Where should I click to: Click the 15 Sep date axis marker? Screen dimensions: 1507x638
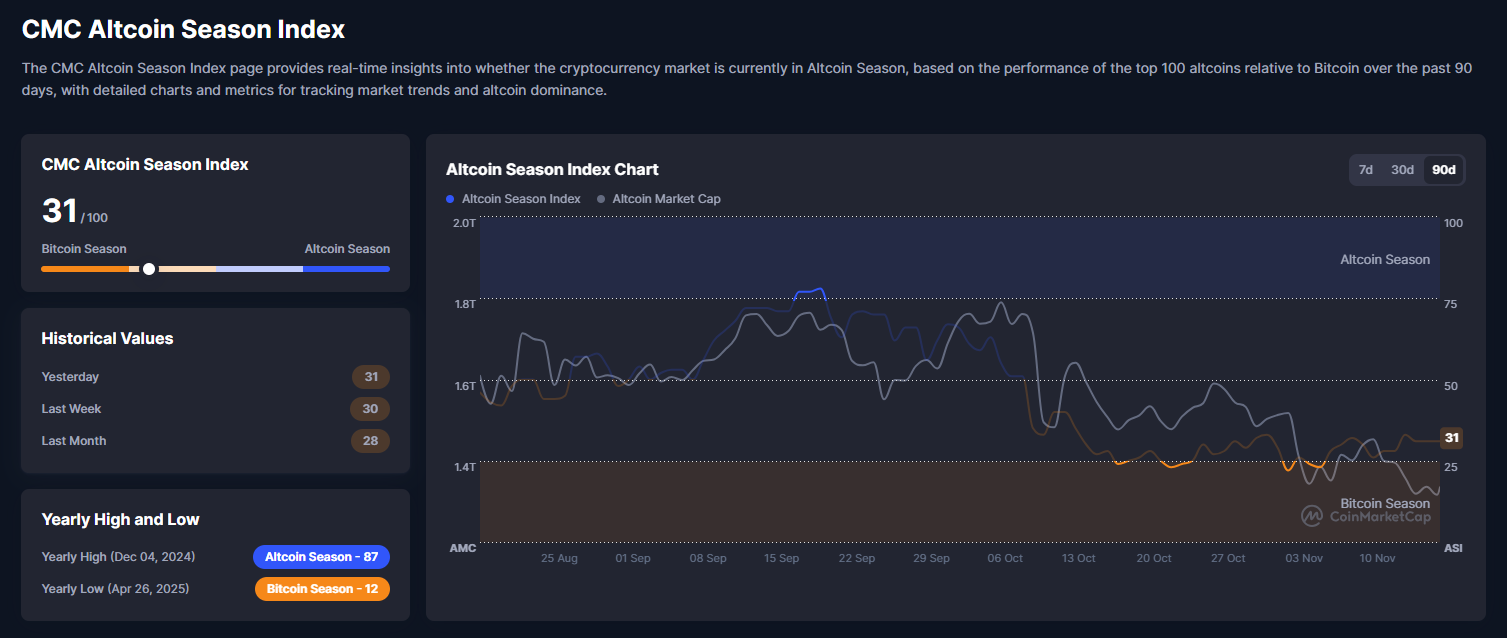[781, 558]
